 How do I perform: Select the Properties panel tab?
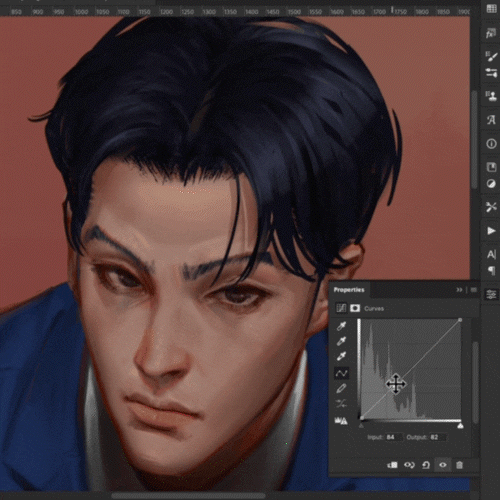coord(349,290)
